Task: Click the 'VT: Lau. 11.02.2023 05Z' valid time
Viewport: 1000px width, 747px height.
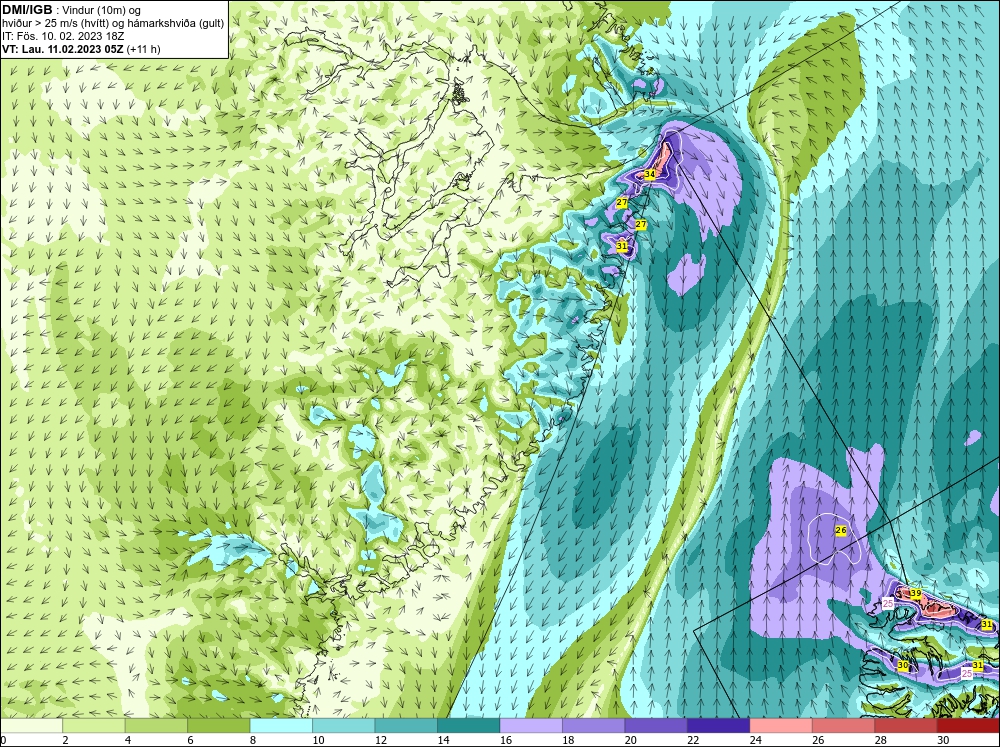Action: [63, 48]
